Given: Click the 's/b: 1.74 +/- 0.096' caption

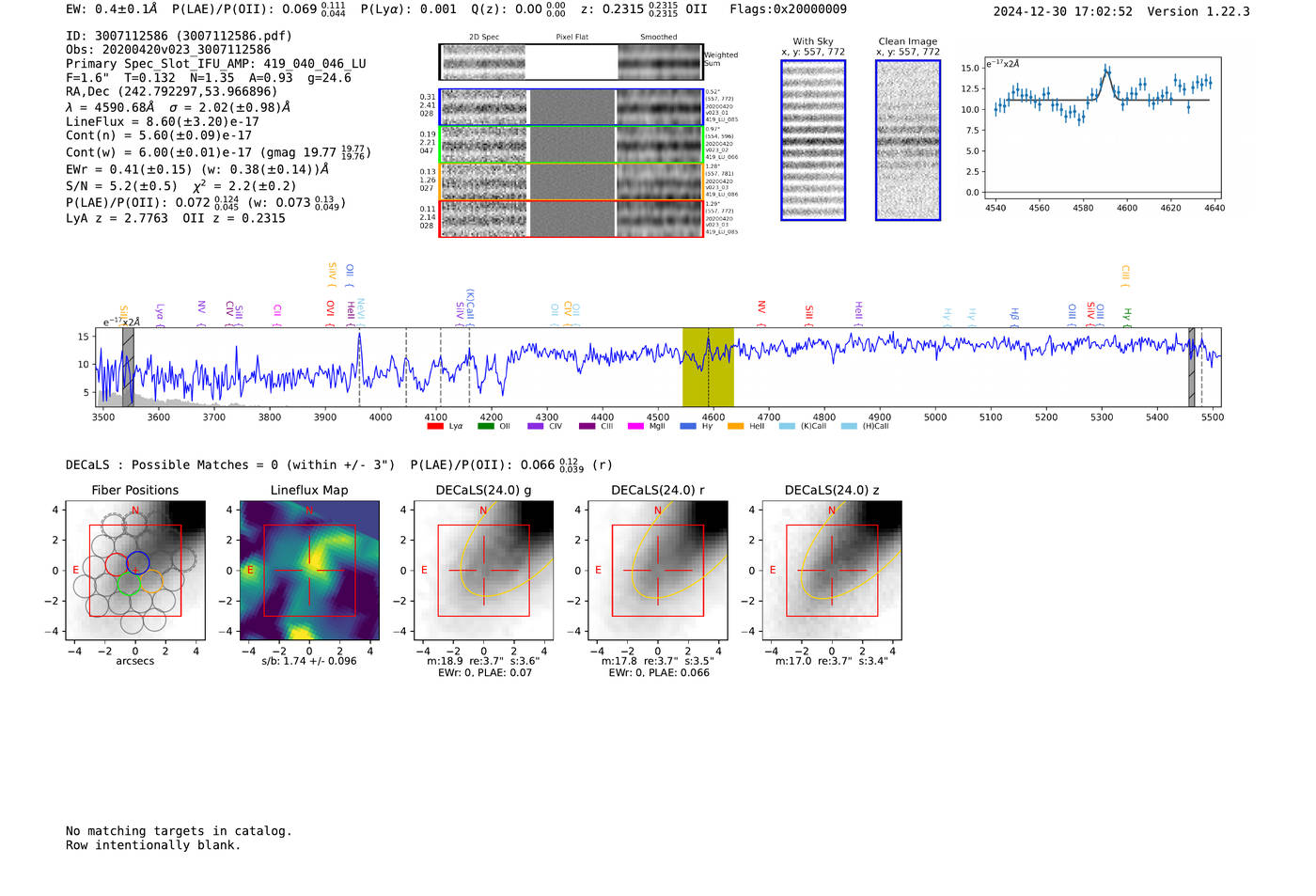Looking at the screenshot, I should pyautogui.click(x=309, y=661).
